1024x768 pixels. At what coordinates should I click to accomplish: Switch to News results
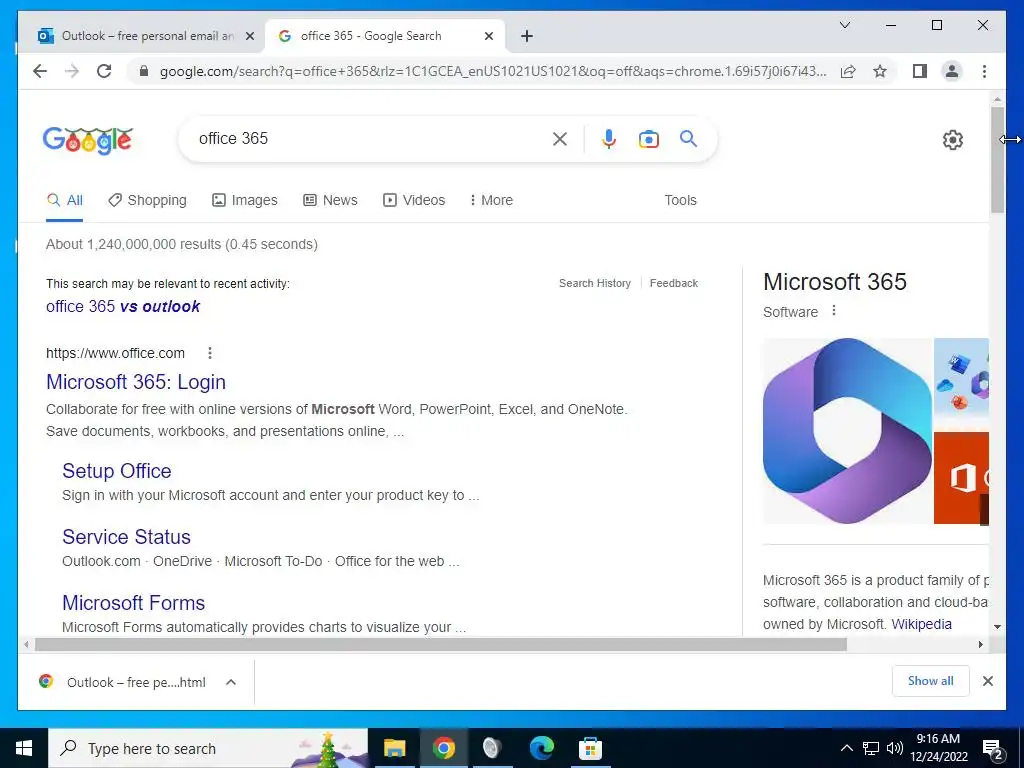330,200
